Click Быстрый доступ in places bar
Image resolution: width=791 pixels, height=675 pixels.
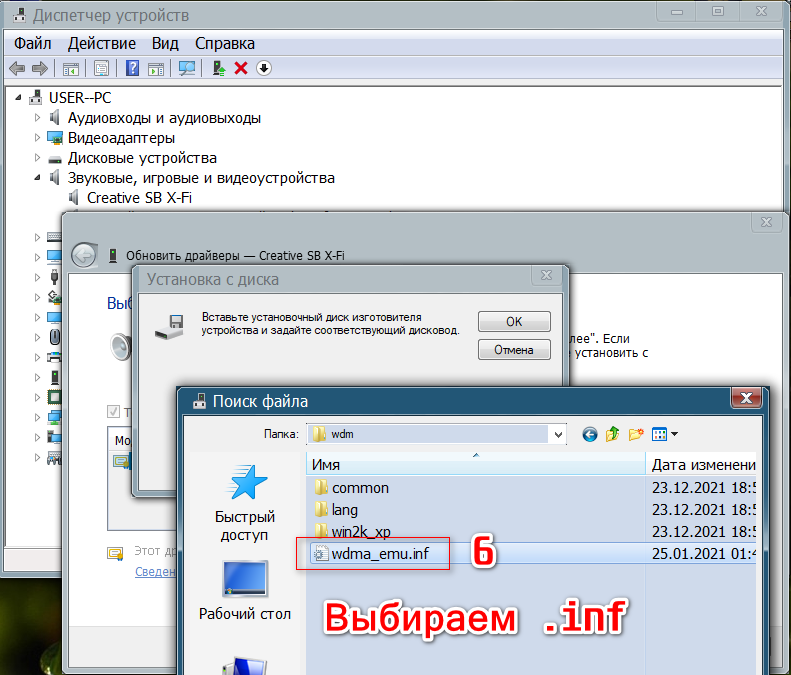click(245, 503)
